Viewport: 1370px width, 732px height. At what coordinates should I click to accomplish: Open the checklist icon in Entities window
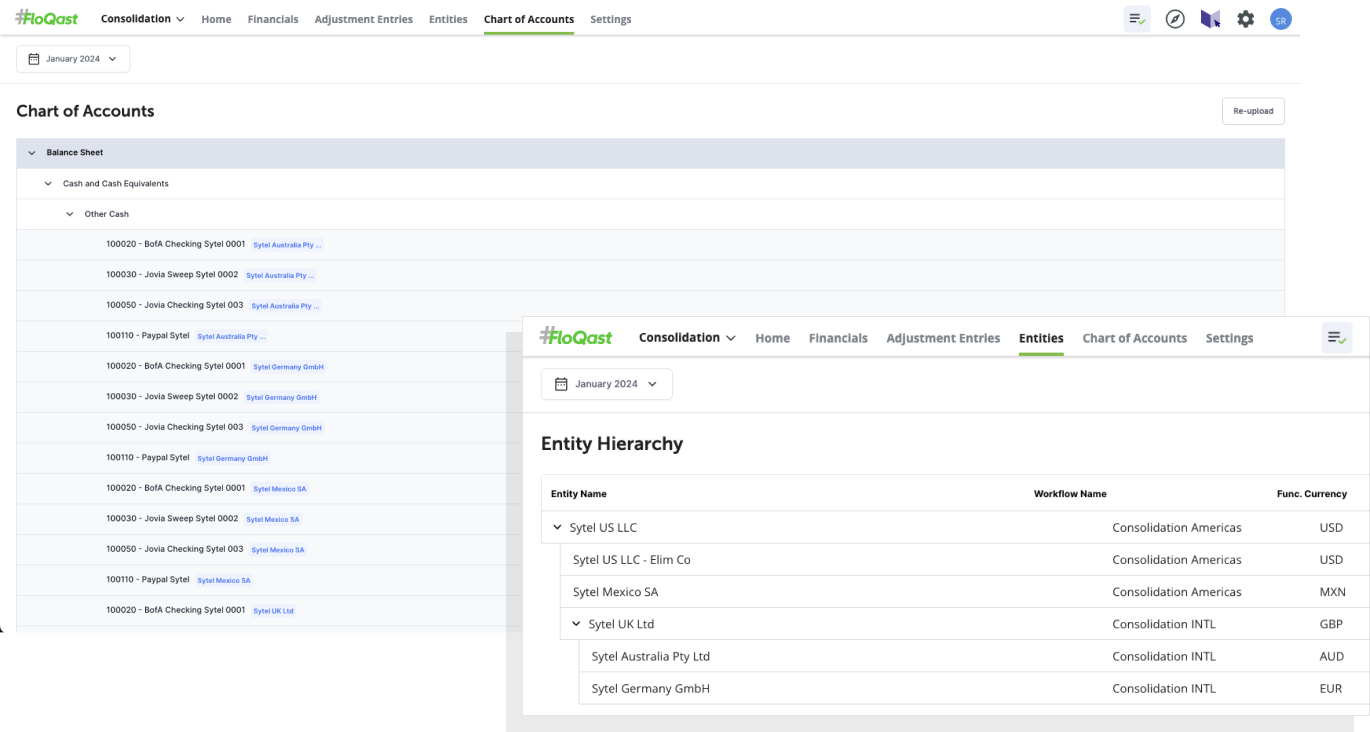1337,338
